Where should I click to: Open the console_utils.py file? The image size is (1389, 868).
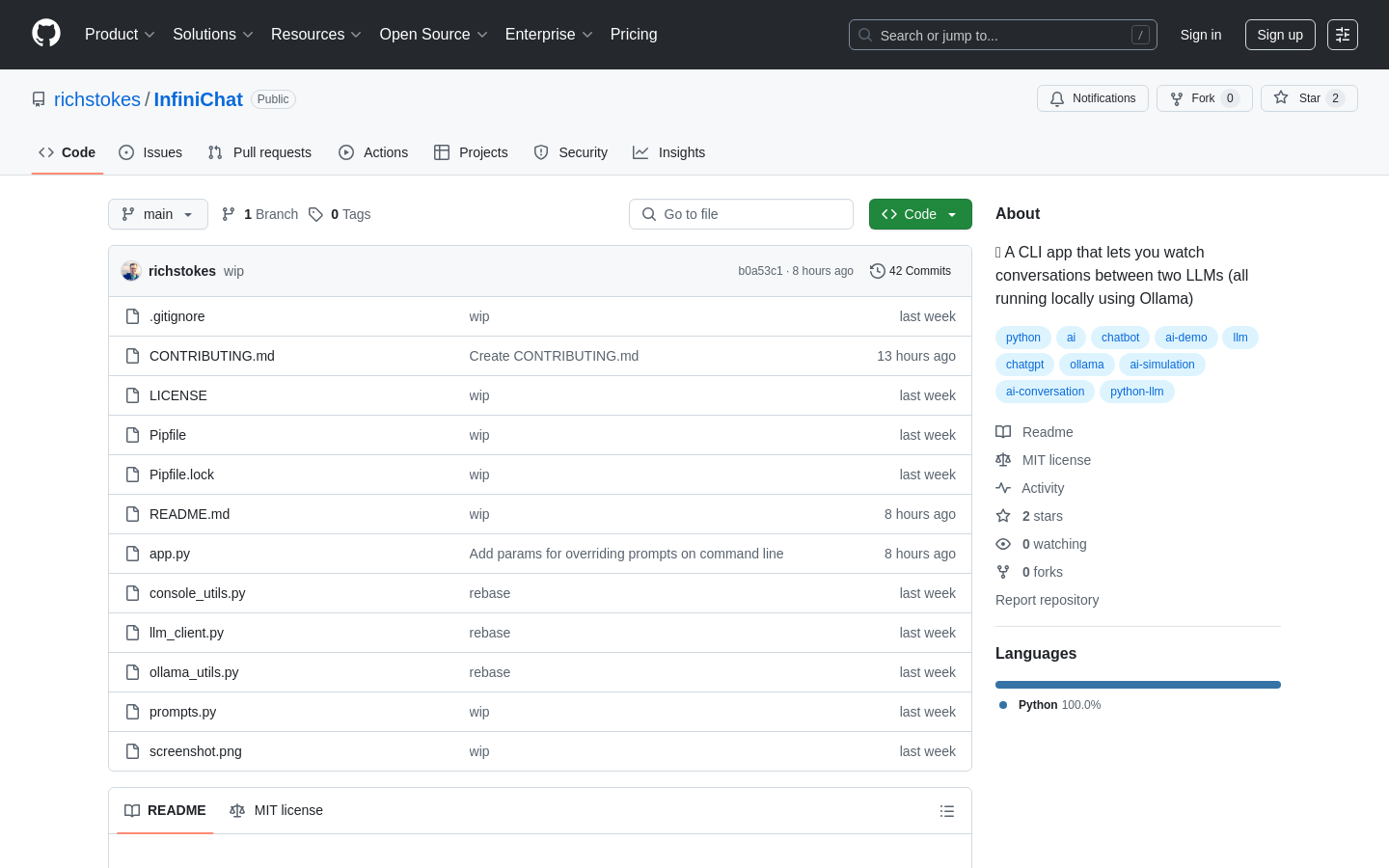pos(198,593)
